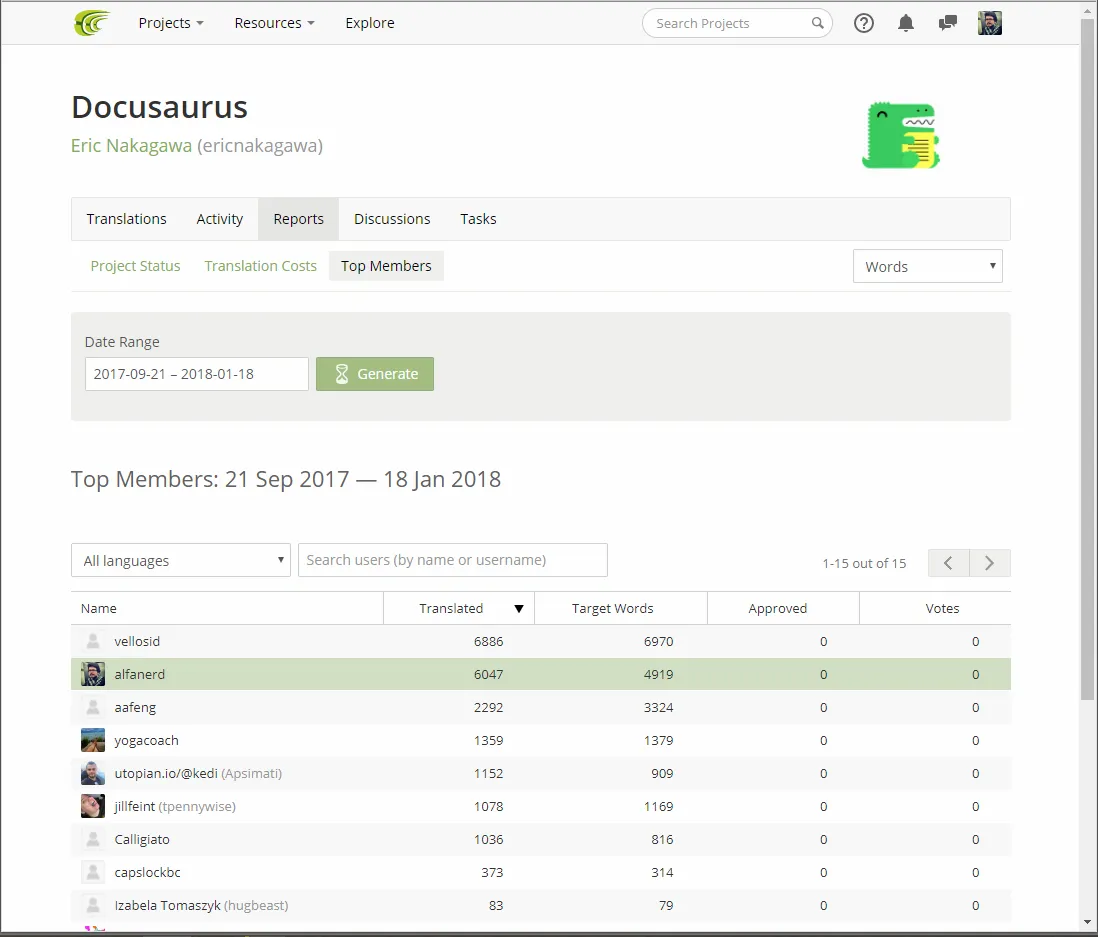Open the All languages dropdown
The width and height of the screenshot is (1098, 937).
[x=181, y=560]
